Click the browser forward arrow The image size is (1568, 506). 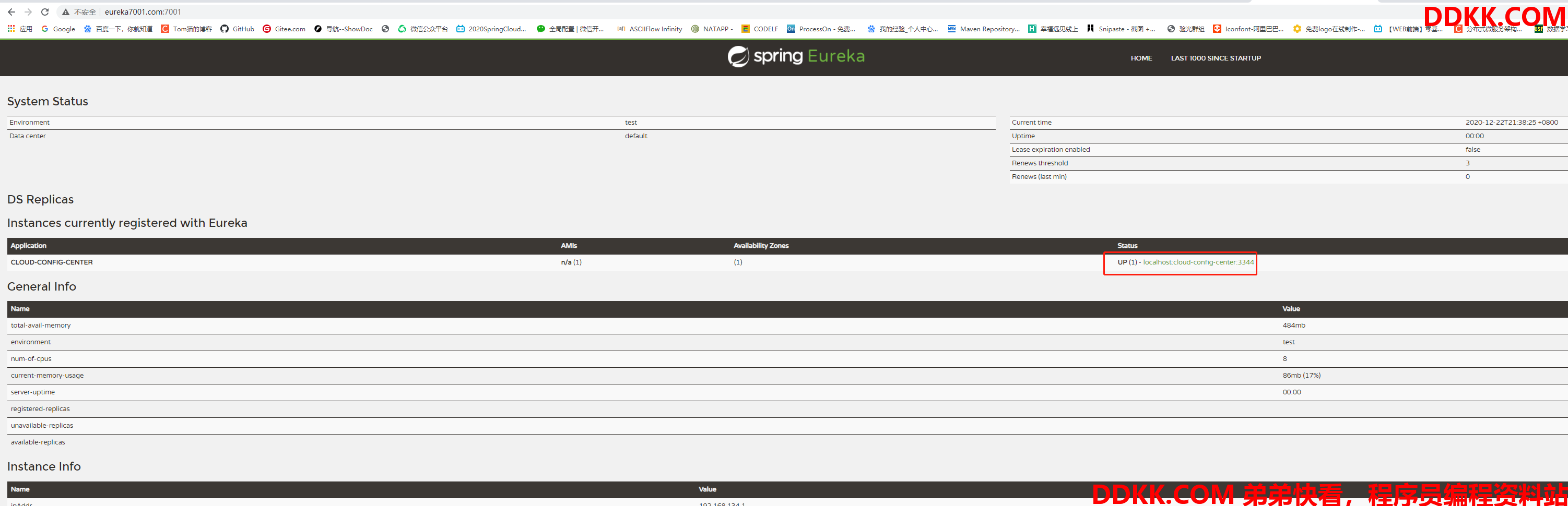(28, 11)
